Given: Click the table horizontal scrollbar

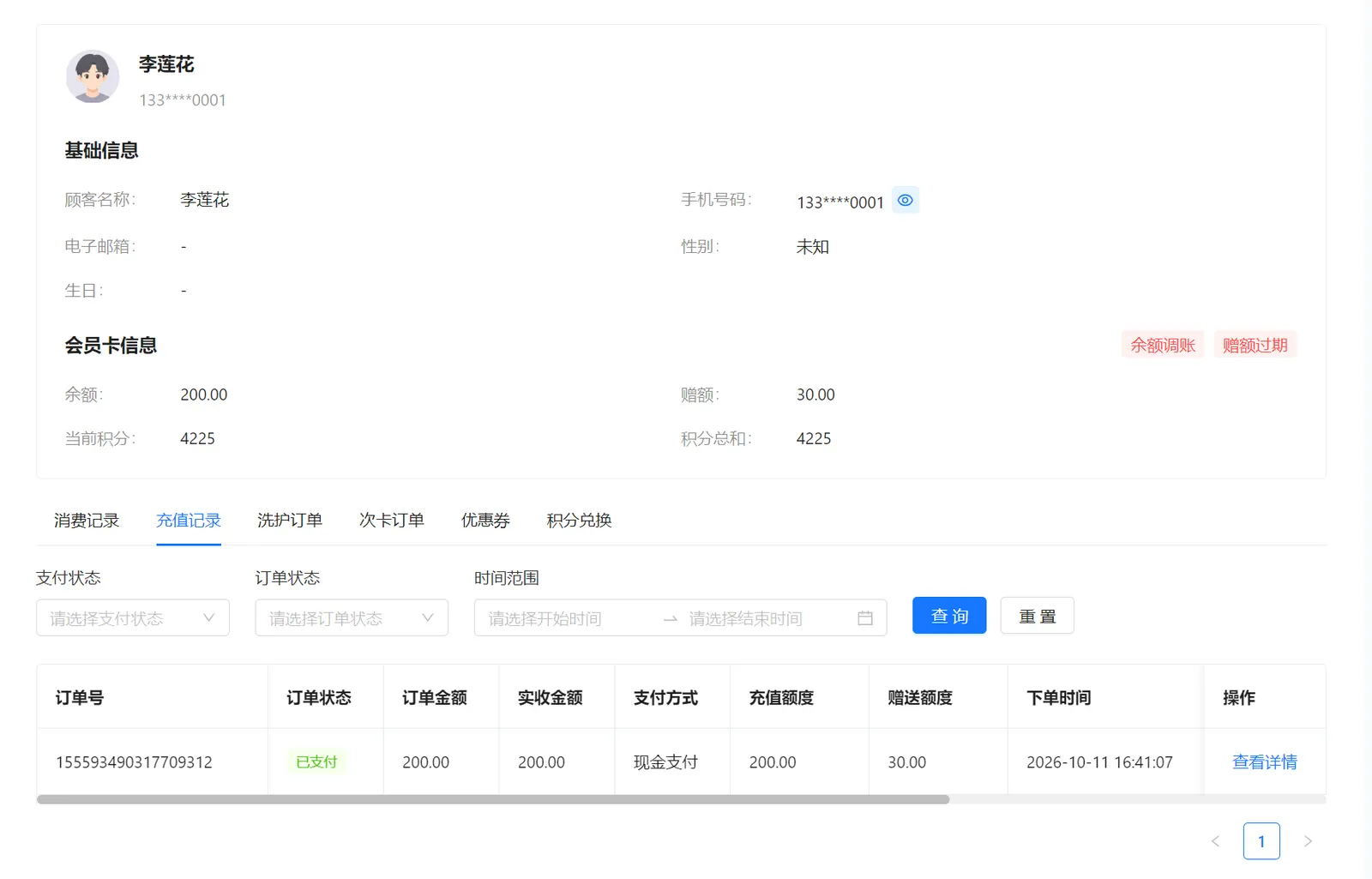Looking at the screenshot, I should (x=493, y=799).
